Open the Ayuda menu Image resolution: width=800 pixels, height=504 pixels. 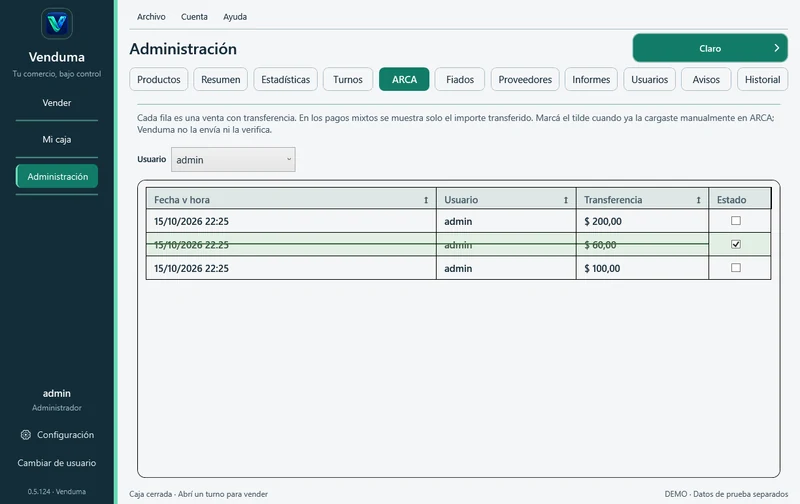click(x=235, y=17)
